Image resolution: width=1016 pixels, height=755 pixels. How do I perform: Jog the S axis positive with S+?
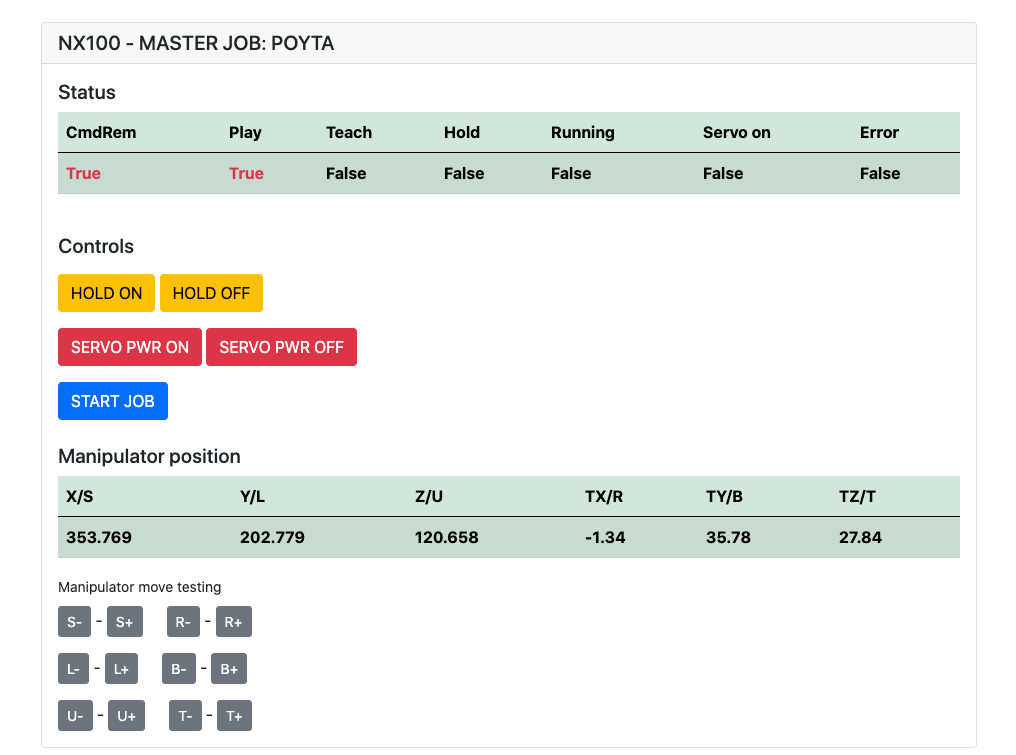coord(124,621)
